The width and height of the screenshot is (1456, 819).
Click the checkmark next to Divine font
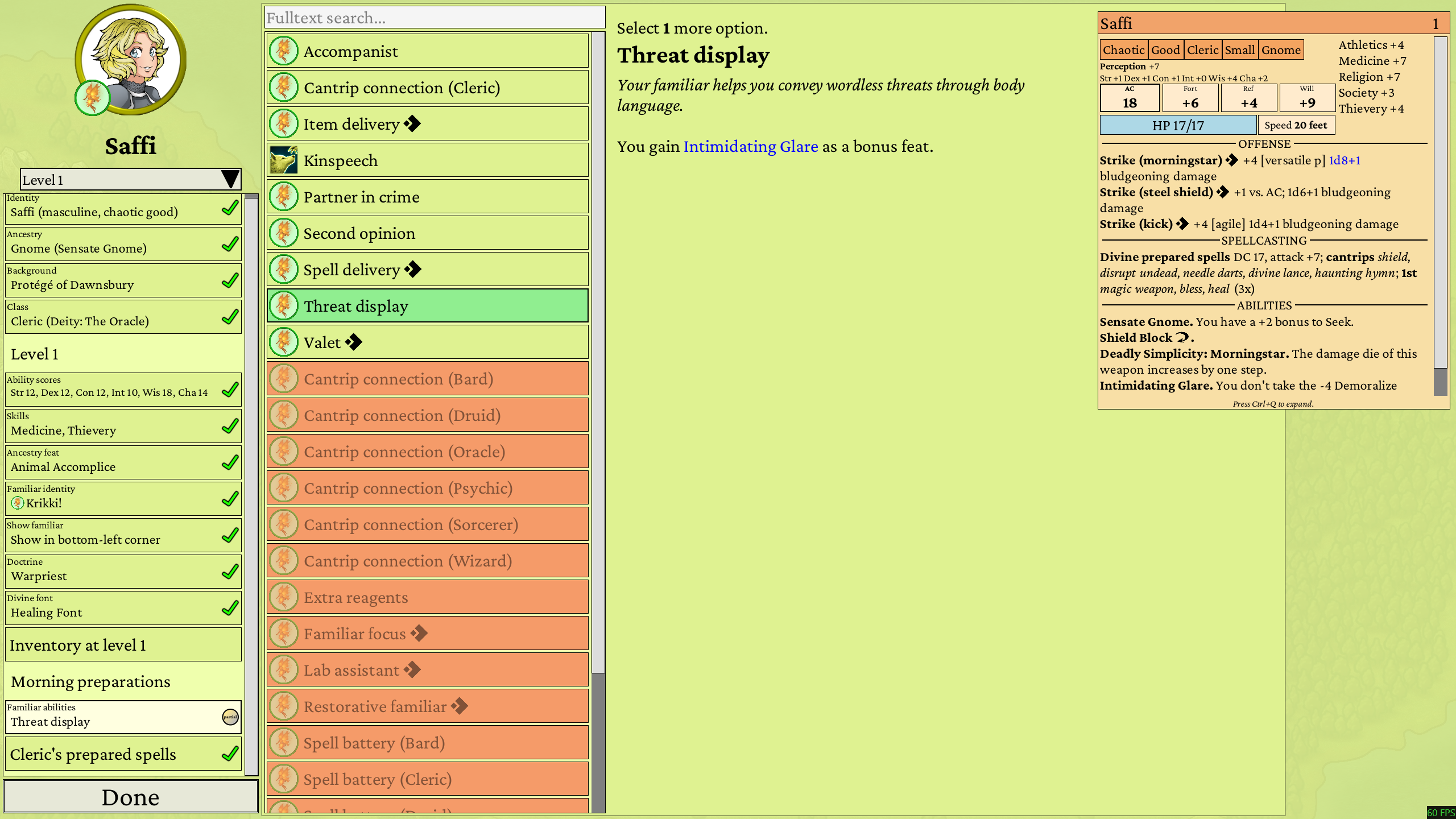[230, 607]
